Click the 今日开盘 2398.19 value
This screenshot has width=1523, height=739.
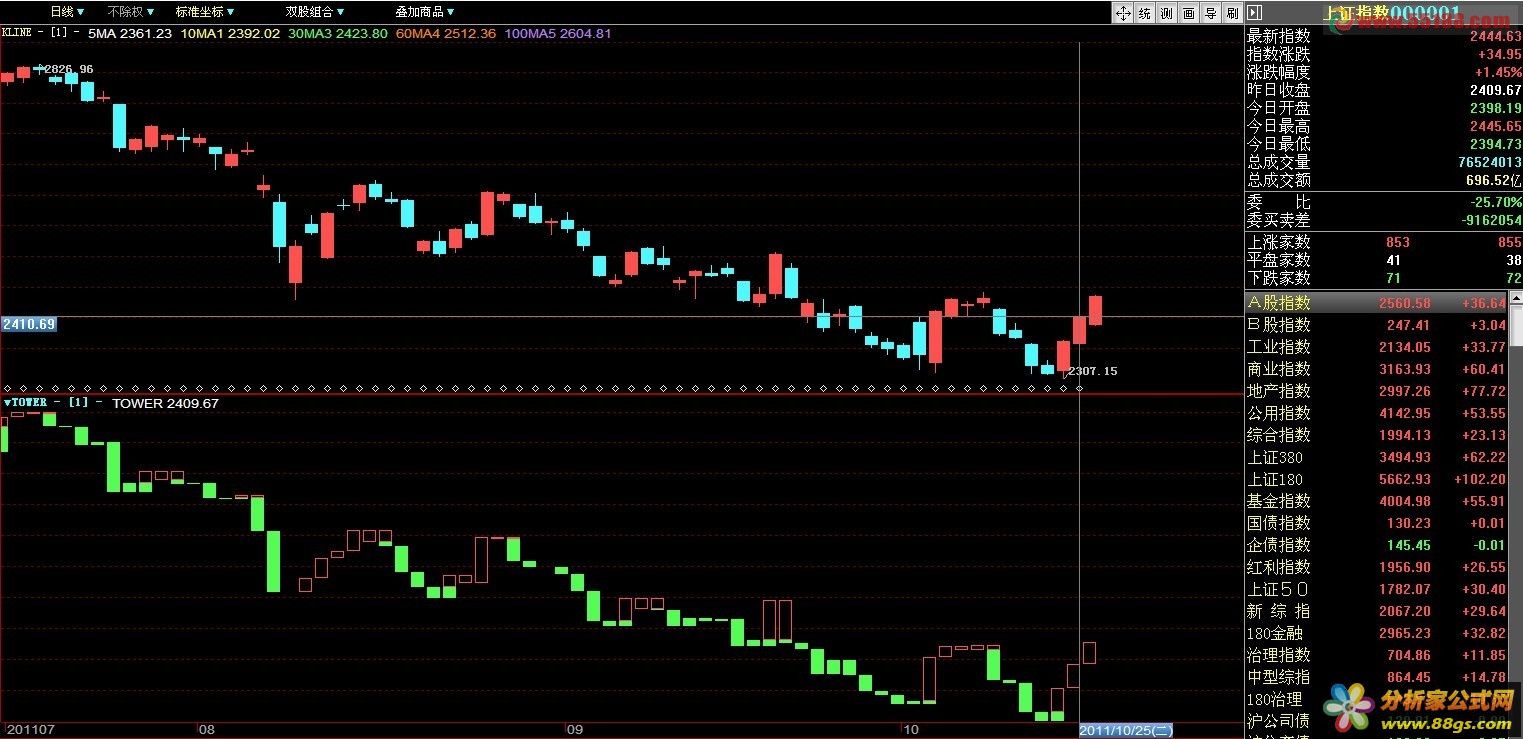[1495, 108]
